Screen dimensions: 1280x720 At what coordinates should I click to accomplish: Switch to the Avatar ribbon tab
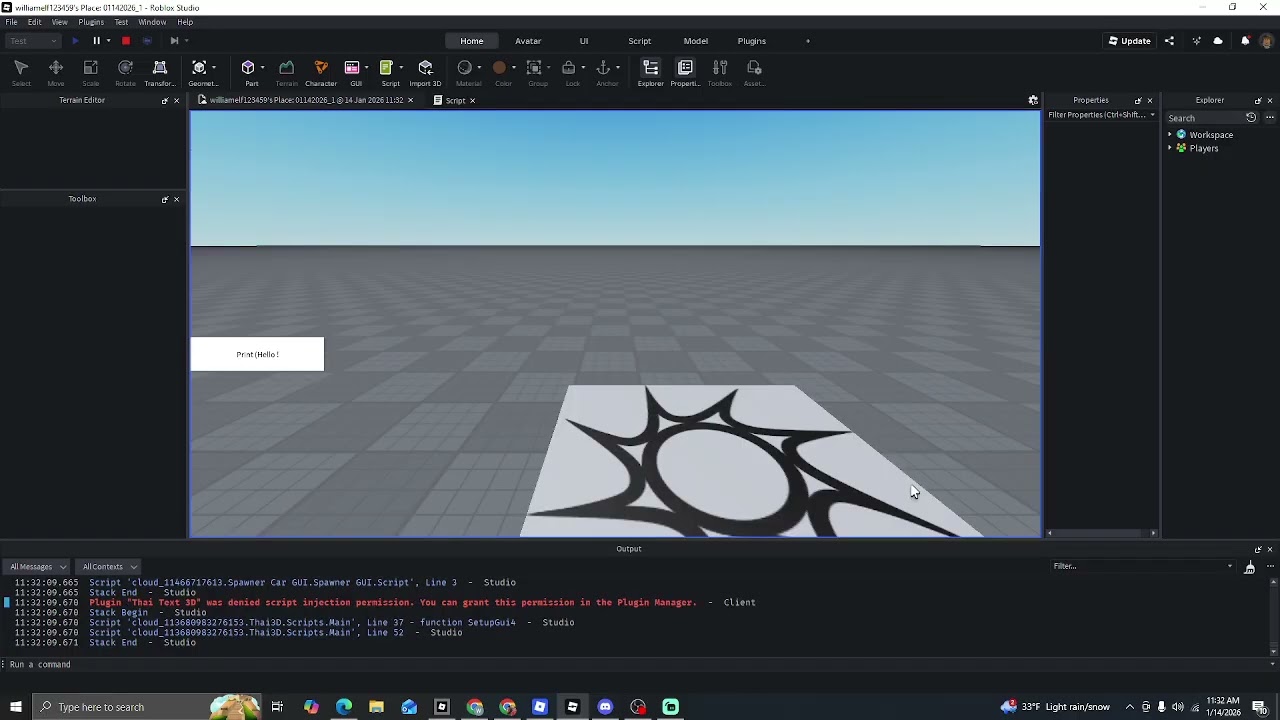528,41
